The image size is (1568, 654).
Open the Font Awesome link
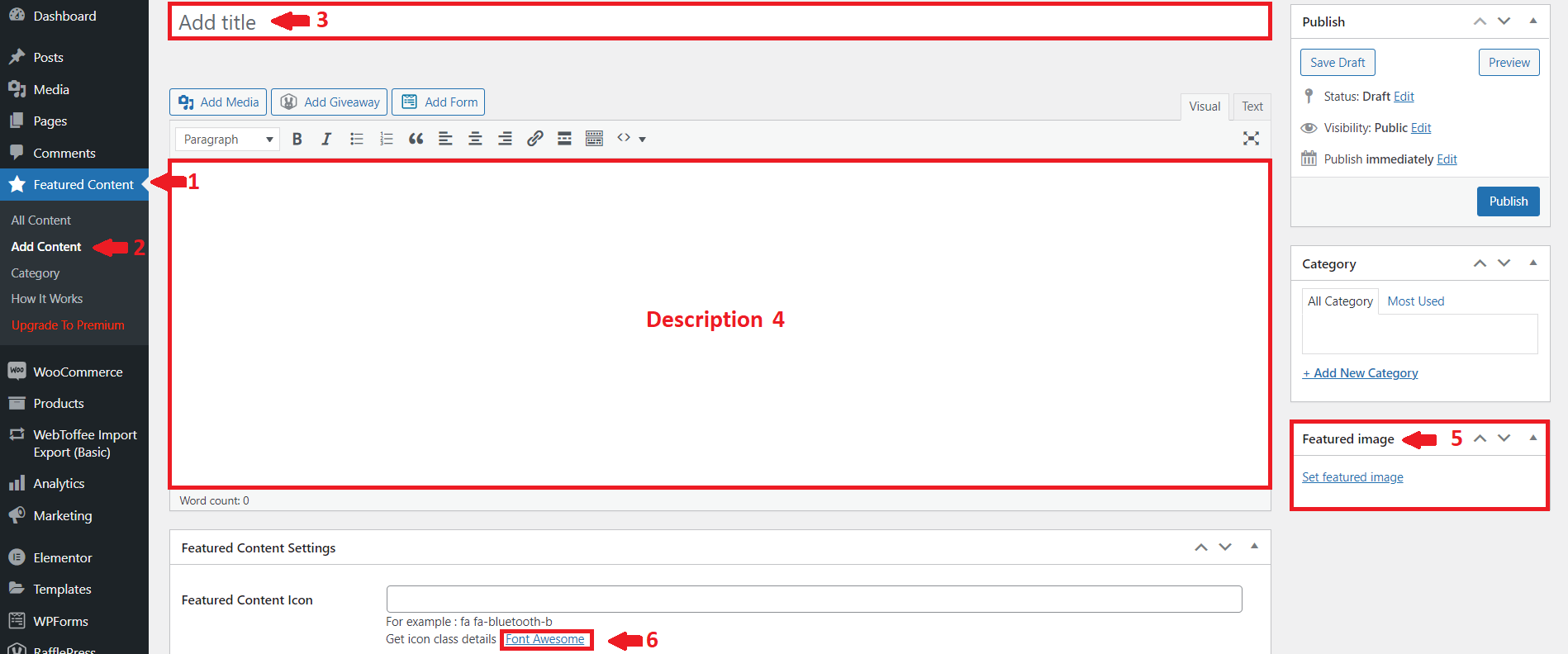pyautogui.click(x=545, y=639)
